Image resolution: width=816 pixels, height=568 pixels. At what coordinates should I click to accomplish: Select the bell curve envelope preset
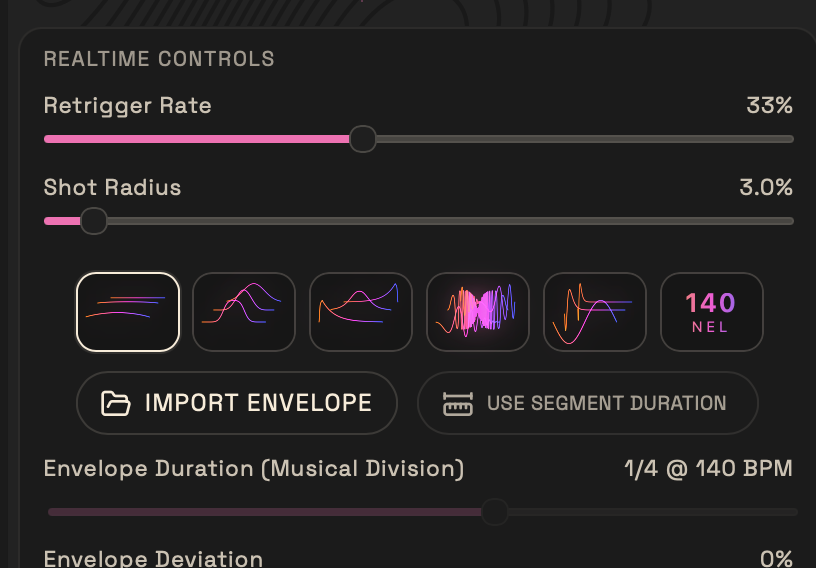244,312
